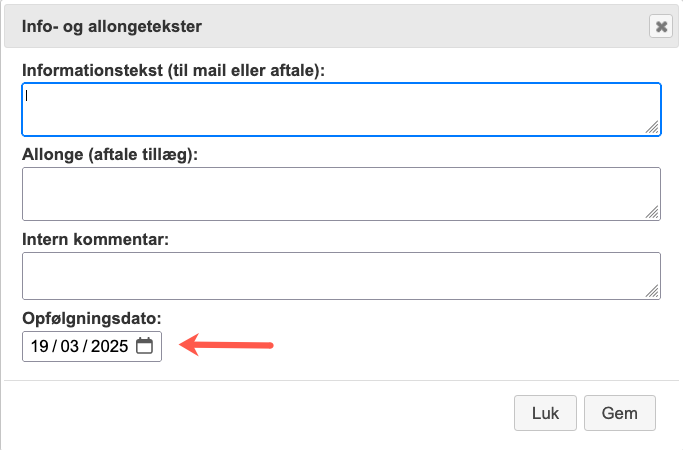
Task: Close the Info- og allongetekster dialog
Action: click(x=661, y=27)
